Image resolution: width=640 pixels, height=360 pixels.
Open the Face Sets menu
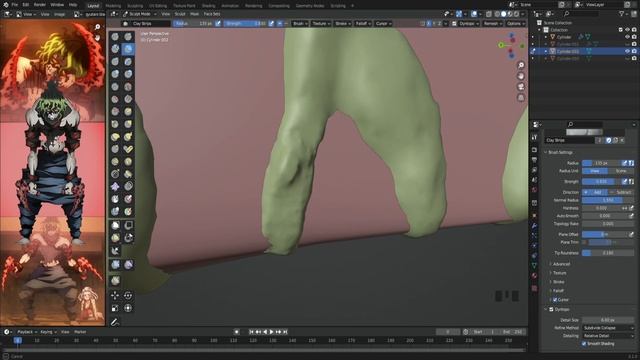pos(212,14)
